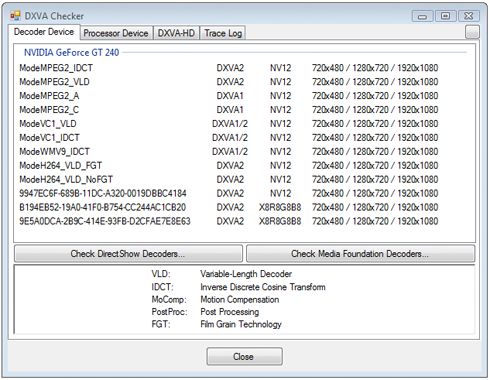
Task: Select the ModeH264_VLD_NoFGT row
Action: point(229,180)
